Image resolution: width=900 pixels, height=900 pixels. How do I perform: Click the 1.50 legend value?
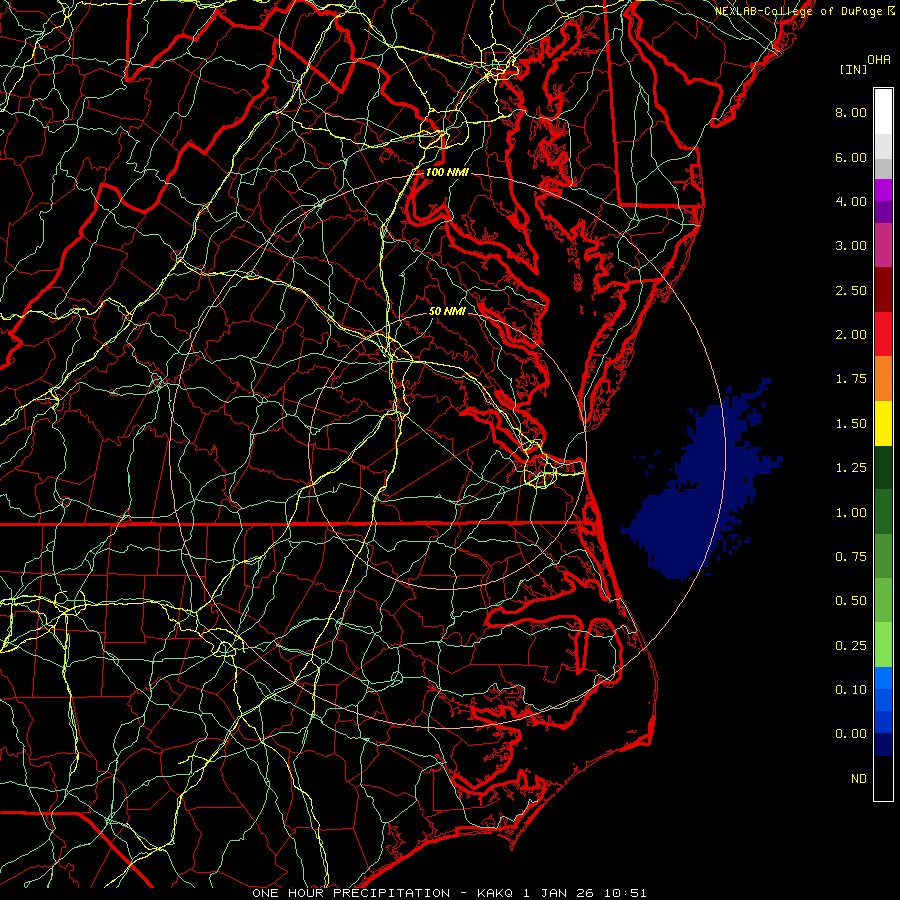(x=851, y=424)
